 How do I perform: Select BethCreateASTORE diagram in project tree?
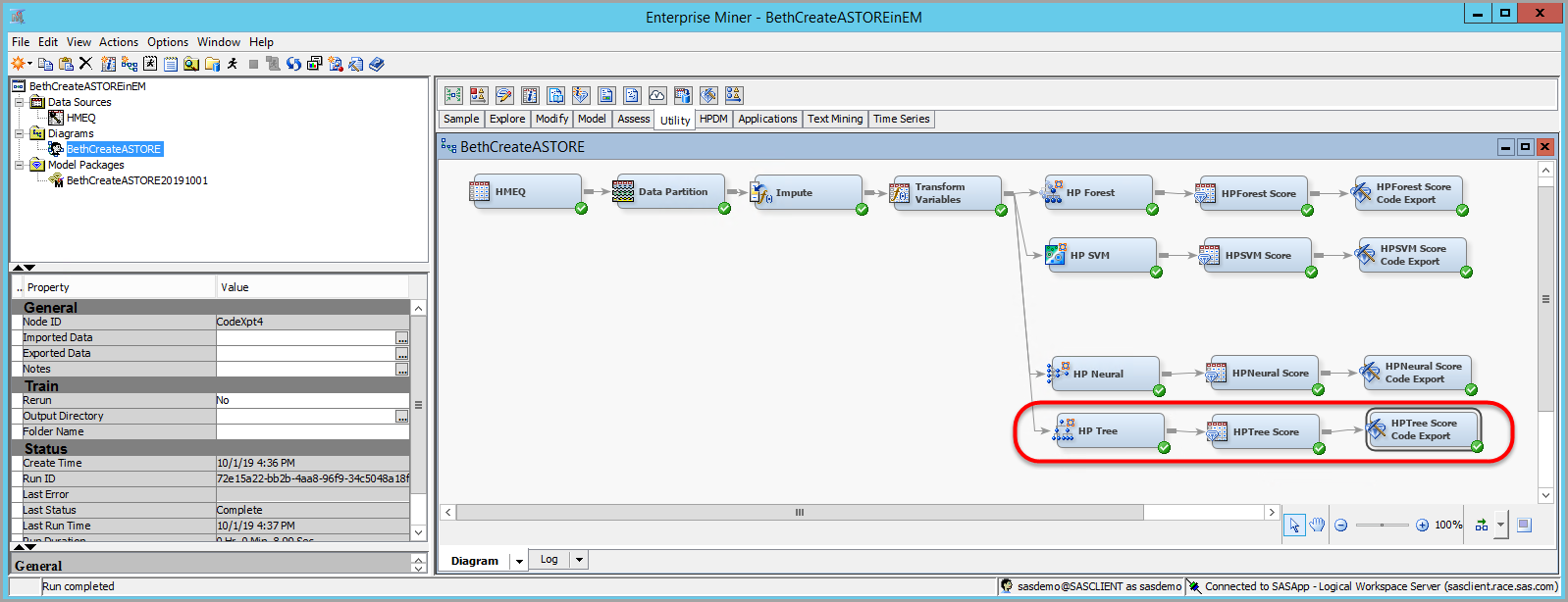[x=114, y=149]
